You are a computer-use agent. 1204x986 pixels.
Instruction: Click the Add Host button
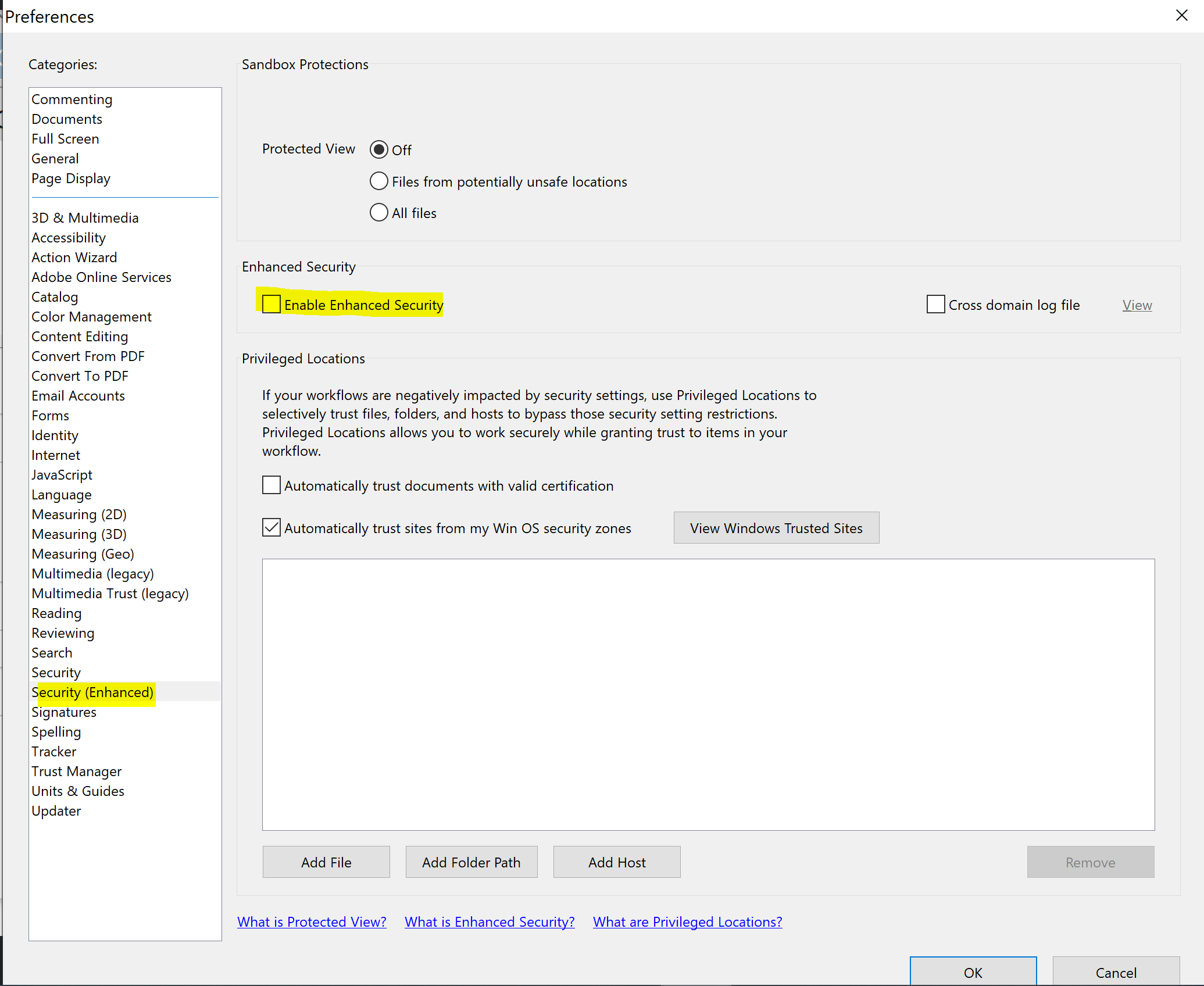coord(616,862)
